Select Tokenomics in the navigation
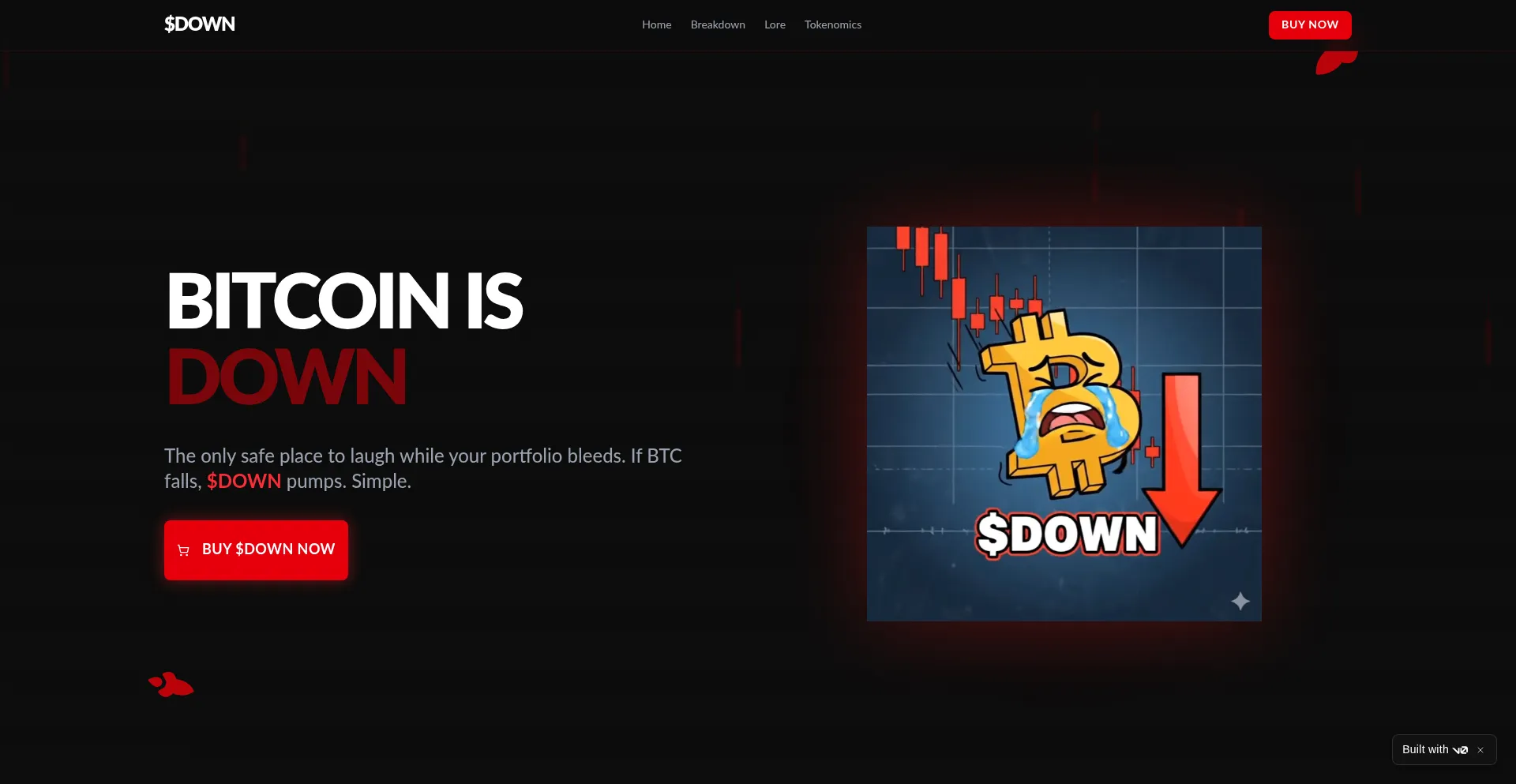The width and height of the screenshot is (1516, 784). pyautogui.click(x=832, y=24)
